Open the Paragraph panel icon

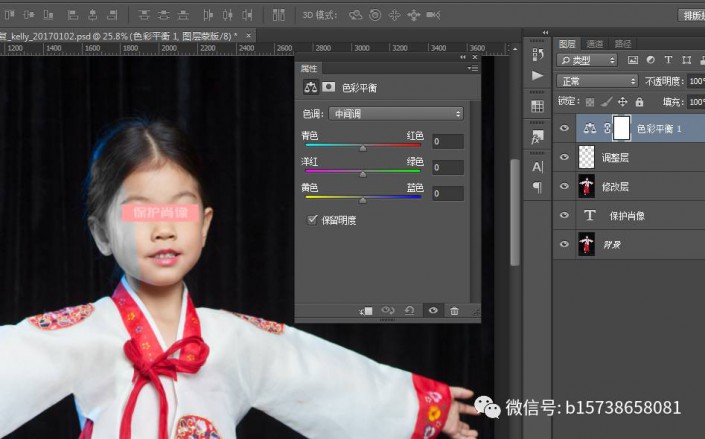pyautogui.click(x=537, y=187)
